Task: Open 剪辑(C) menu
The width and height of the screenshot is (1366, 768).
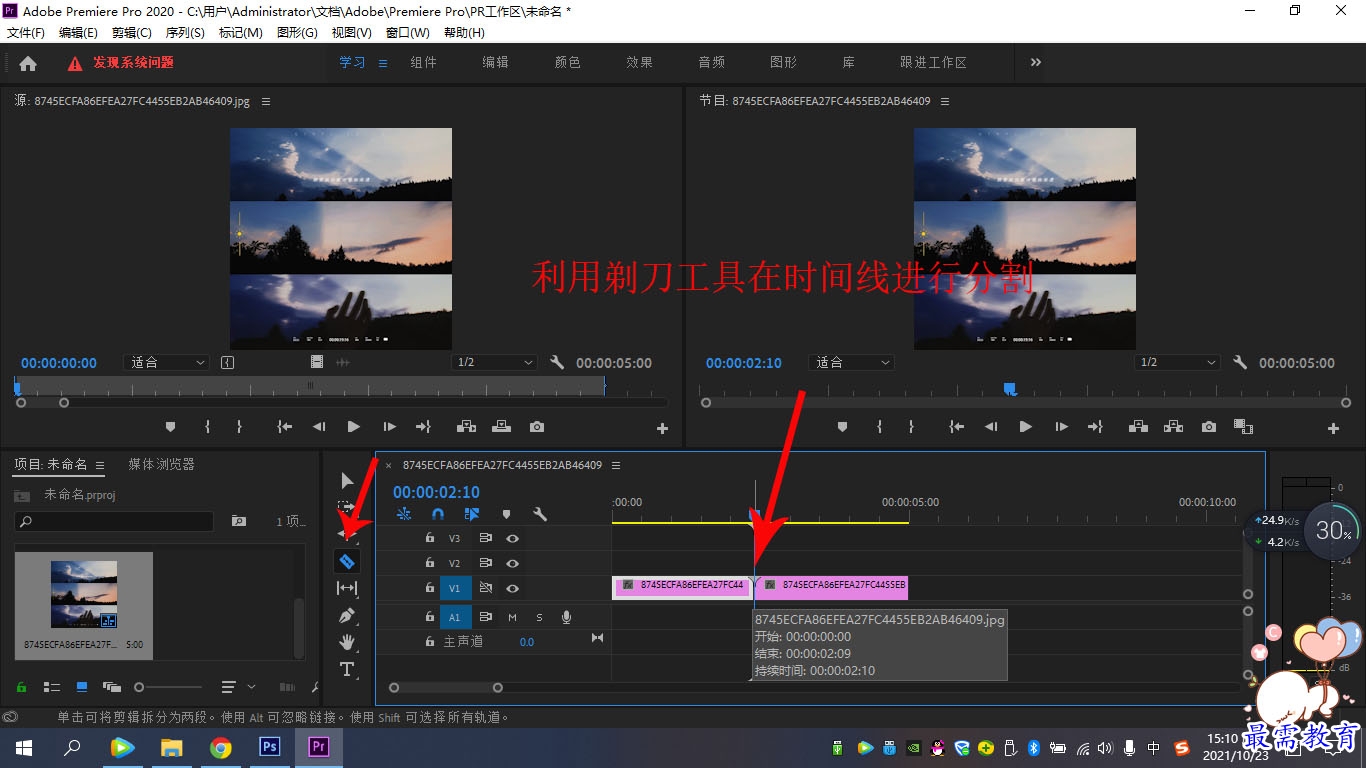Action: (x=132, y=33)
